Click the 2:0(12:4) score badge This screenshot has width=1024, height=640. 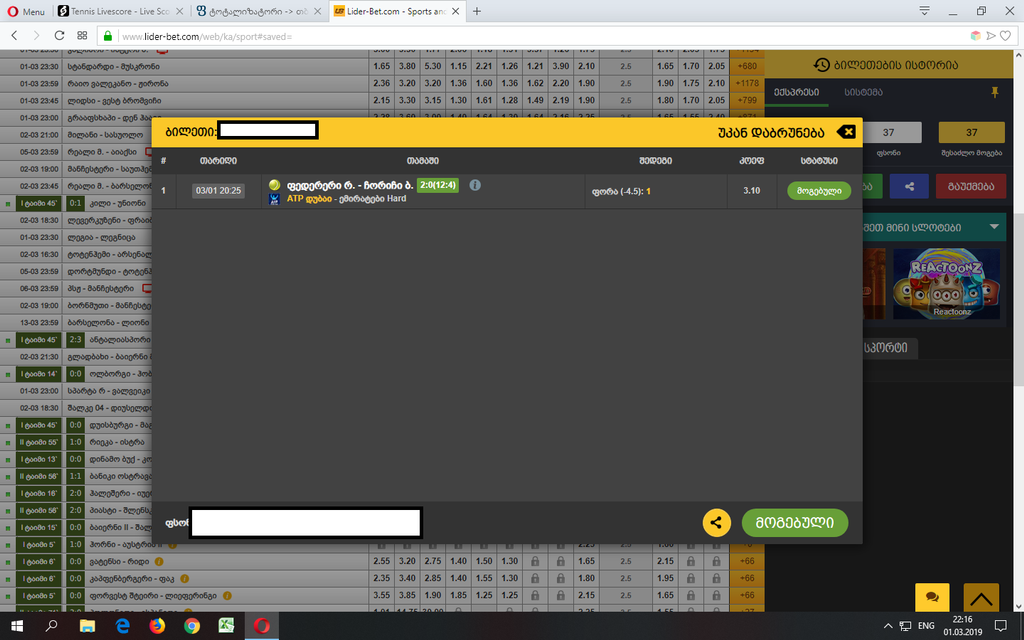click(438, 185)
